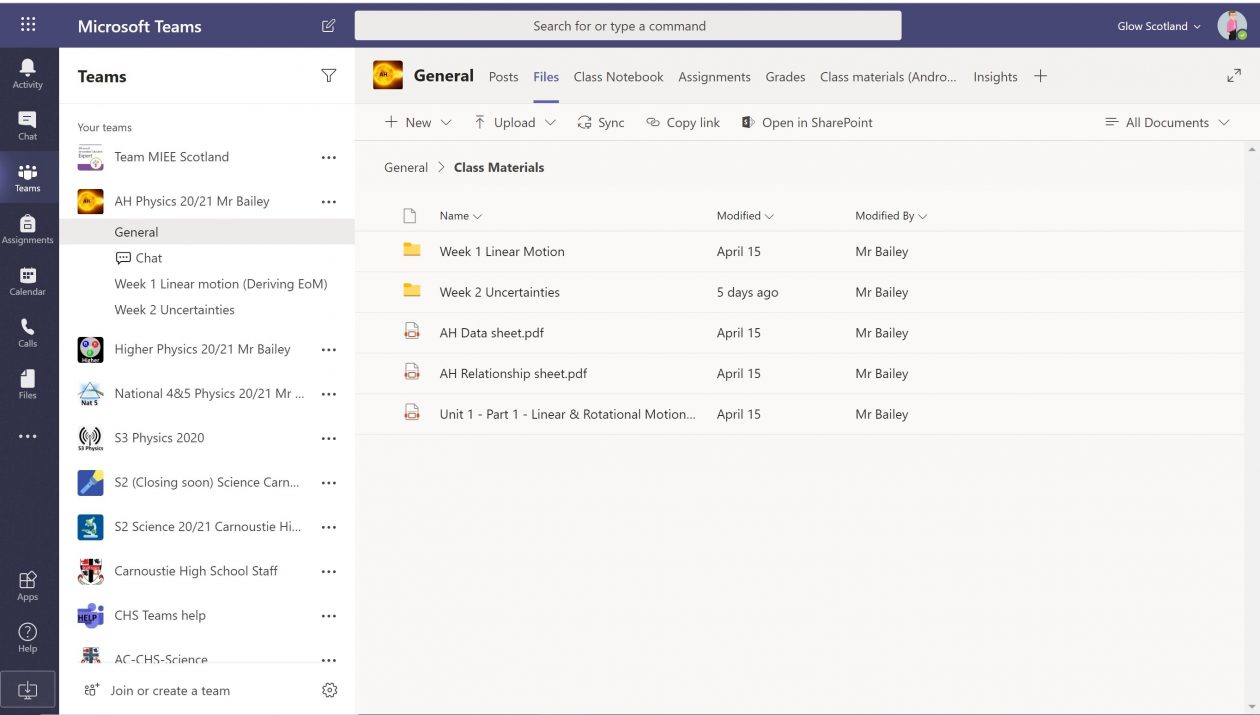Open the Class Notebook tab
1260x715 pixels.
coord(618,77)
